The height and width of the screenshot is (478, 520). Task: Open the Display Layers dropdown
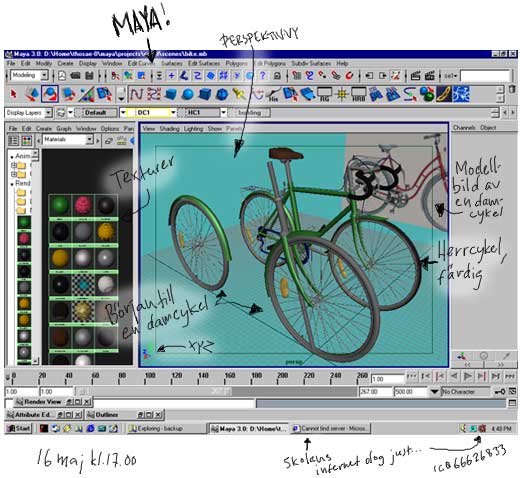pos(48,113)
